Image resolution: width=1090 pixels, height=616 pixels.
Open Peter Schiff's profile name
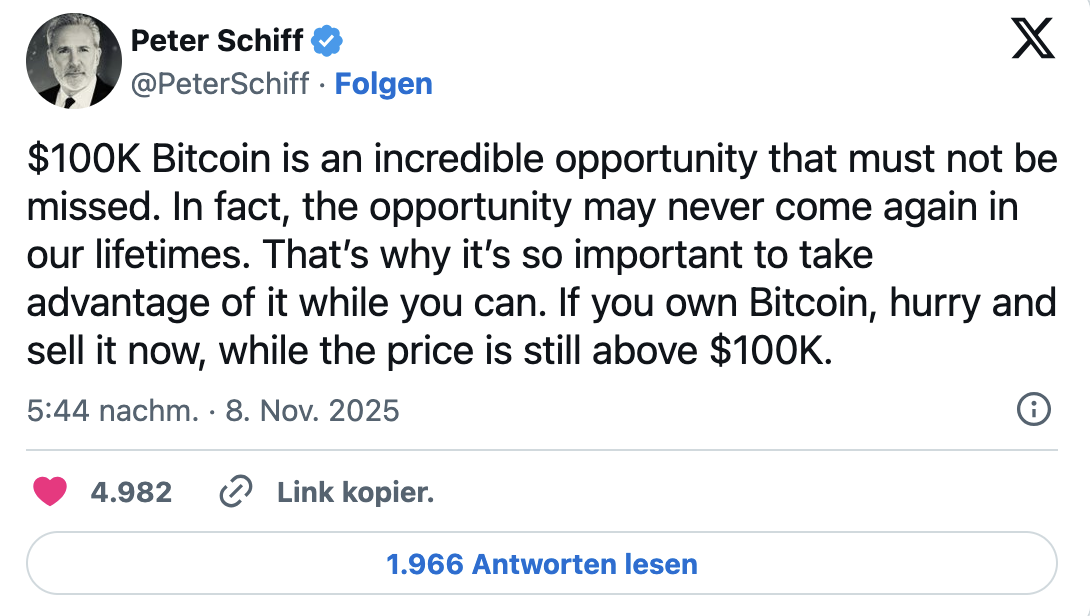coord(215,40)
